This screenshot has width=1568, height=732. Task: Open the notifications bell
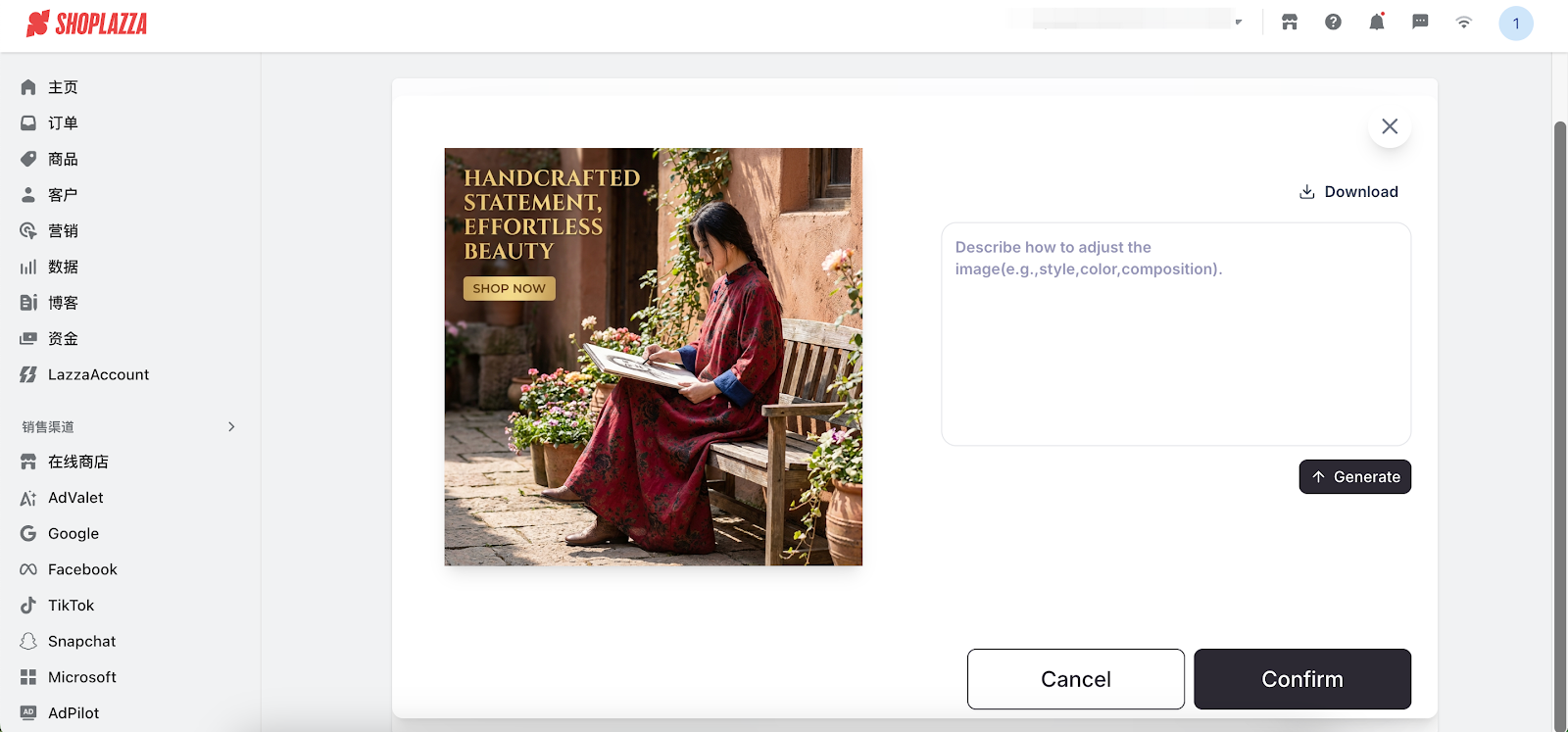point(1377,23)
